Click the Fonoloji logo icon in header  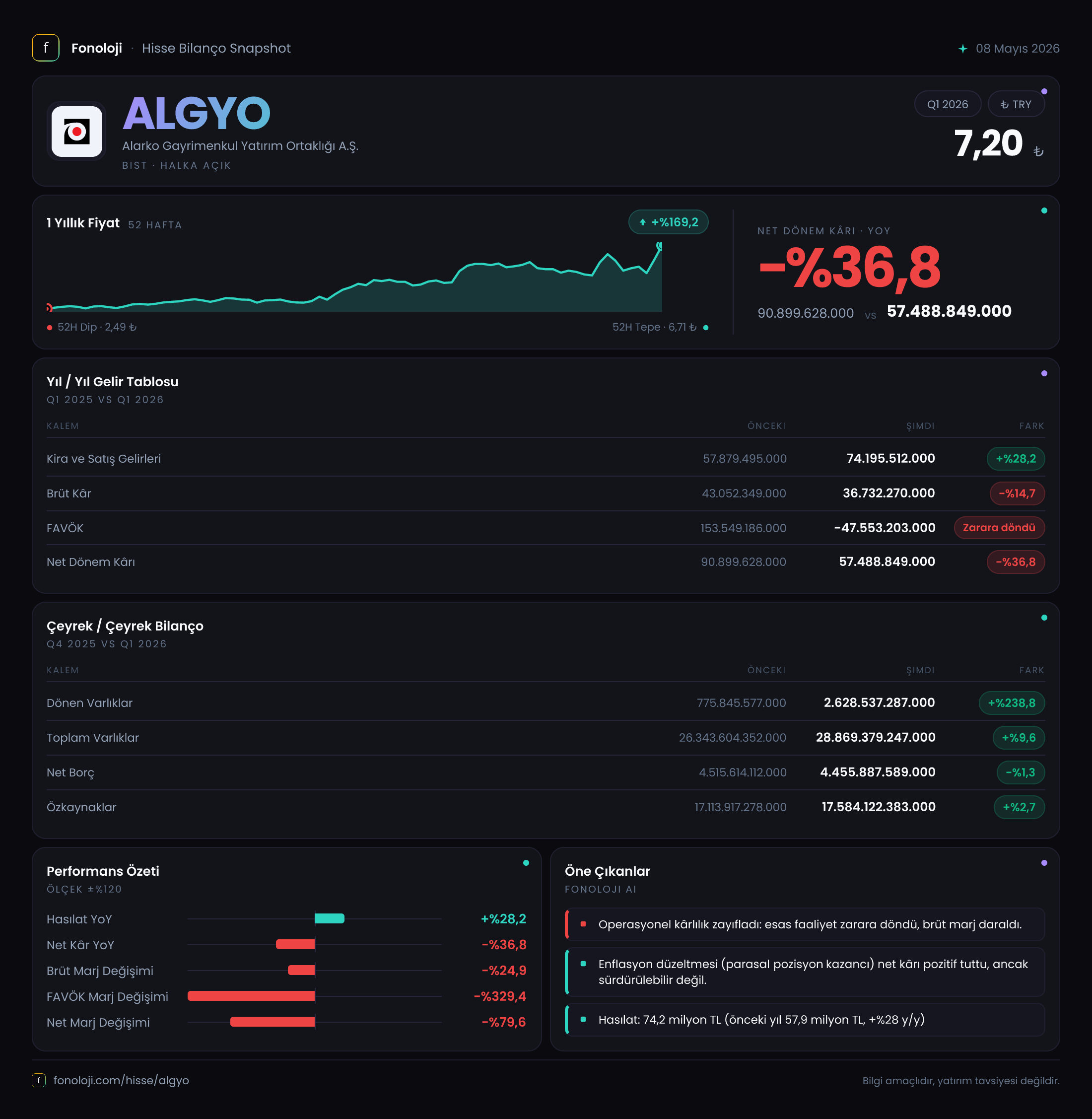[x=45, y=48]
